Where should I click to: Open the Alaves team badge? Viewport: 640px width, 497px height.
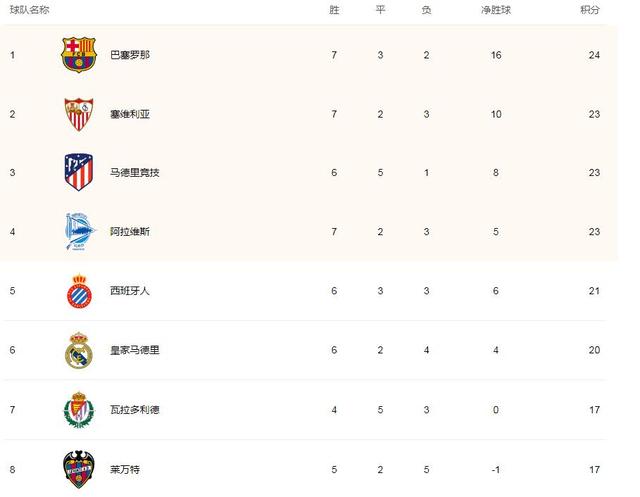click(x=80, y=231)
